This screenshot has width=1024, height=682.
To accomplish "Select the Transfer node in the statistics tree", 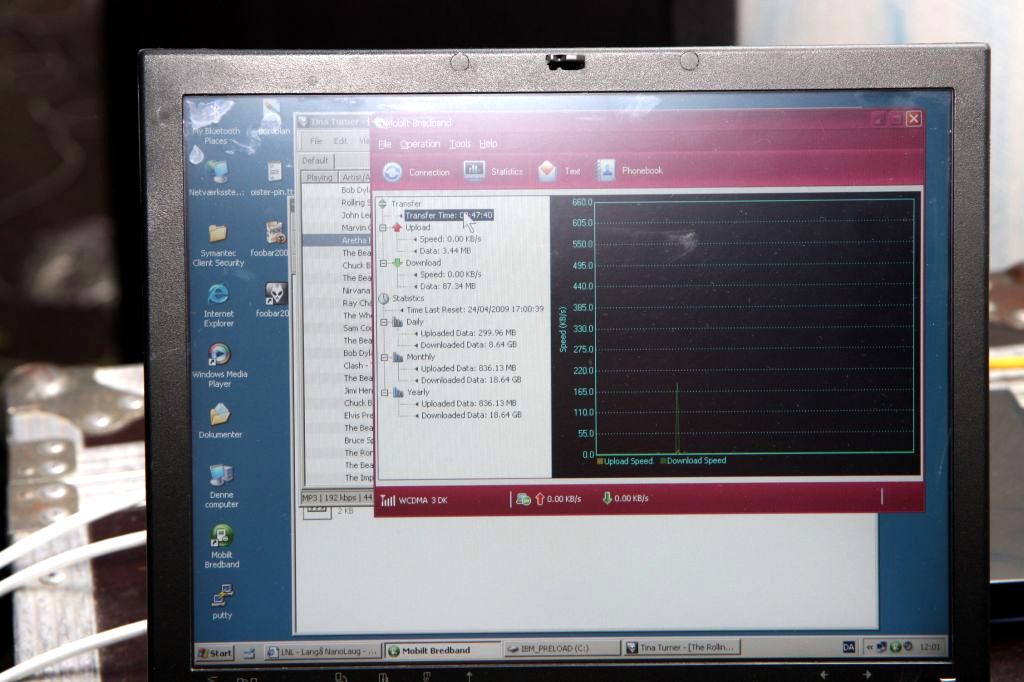I will pyautogui.click(x=406, y=204).
